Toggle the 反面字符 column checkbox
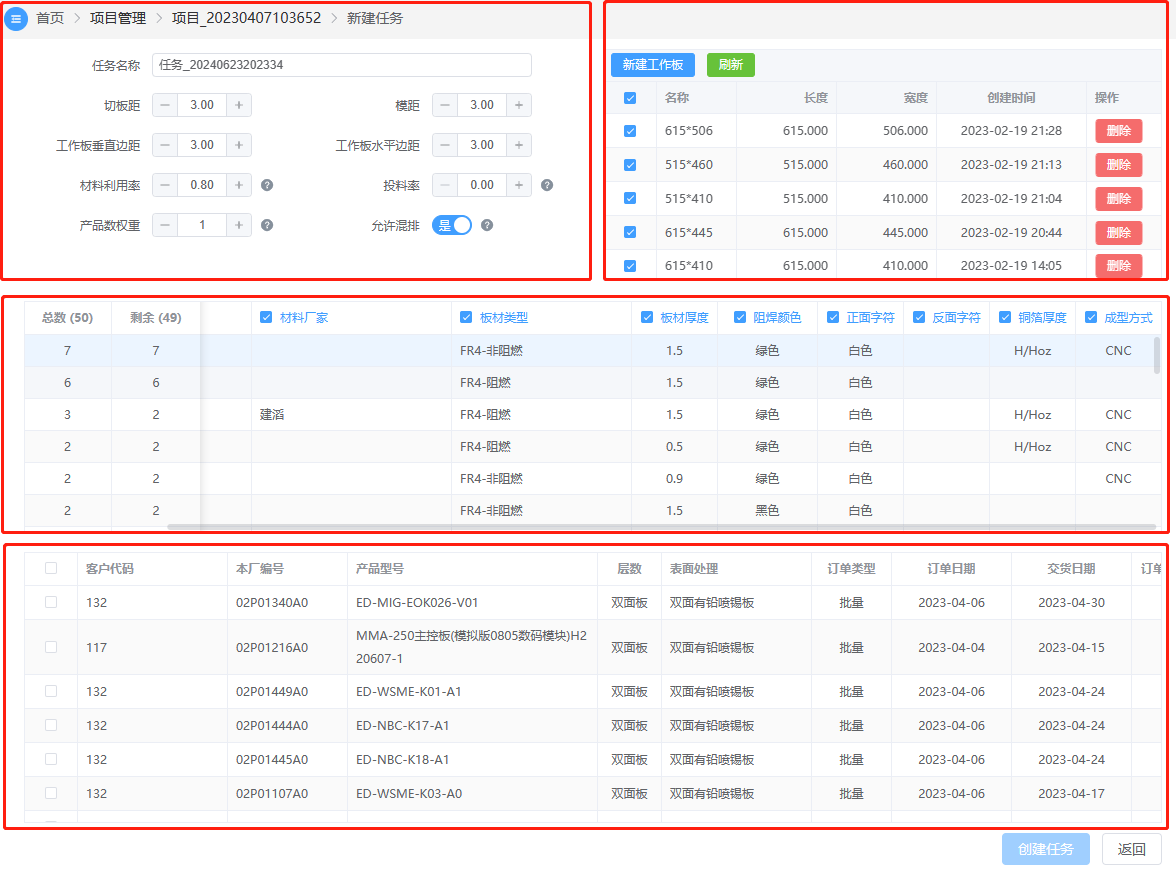The image size is (1176, 874). (919, 317)
